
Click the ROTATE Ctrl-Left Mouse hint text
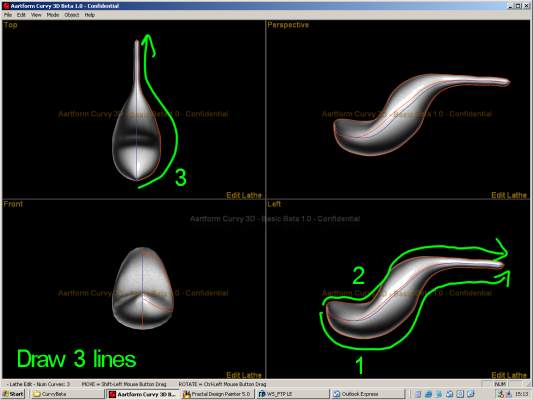222,384
